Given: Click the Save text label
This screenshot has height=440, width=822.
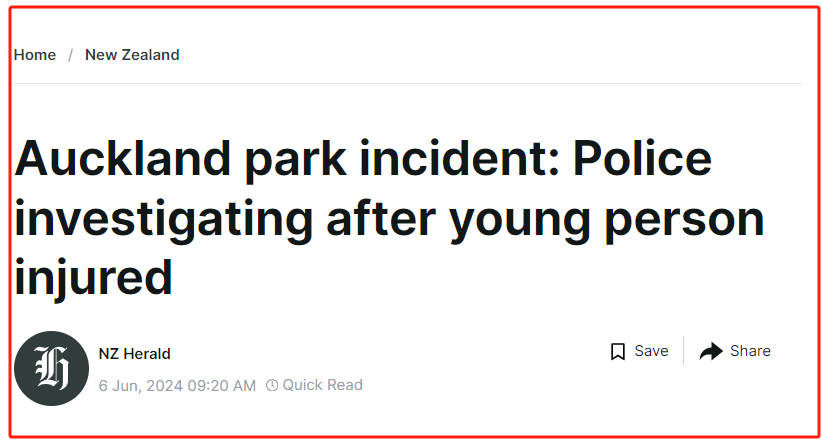Looking at the screenshot, I should pyautogui.click(x=651, y=351).
